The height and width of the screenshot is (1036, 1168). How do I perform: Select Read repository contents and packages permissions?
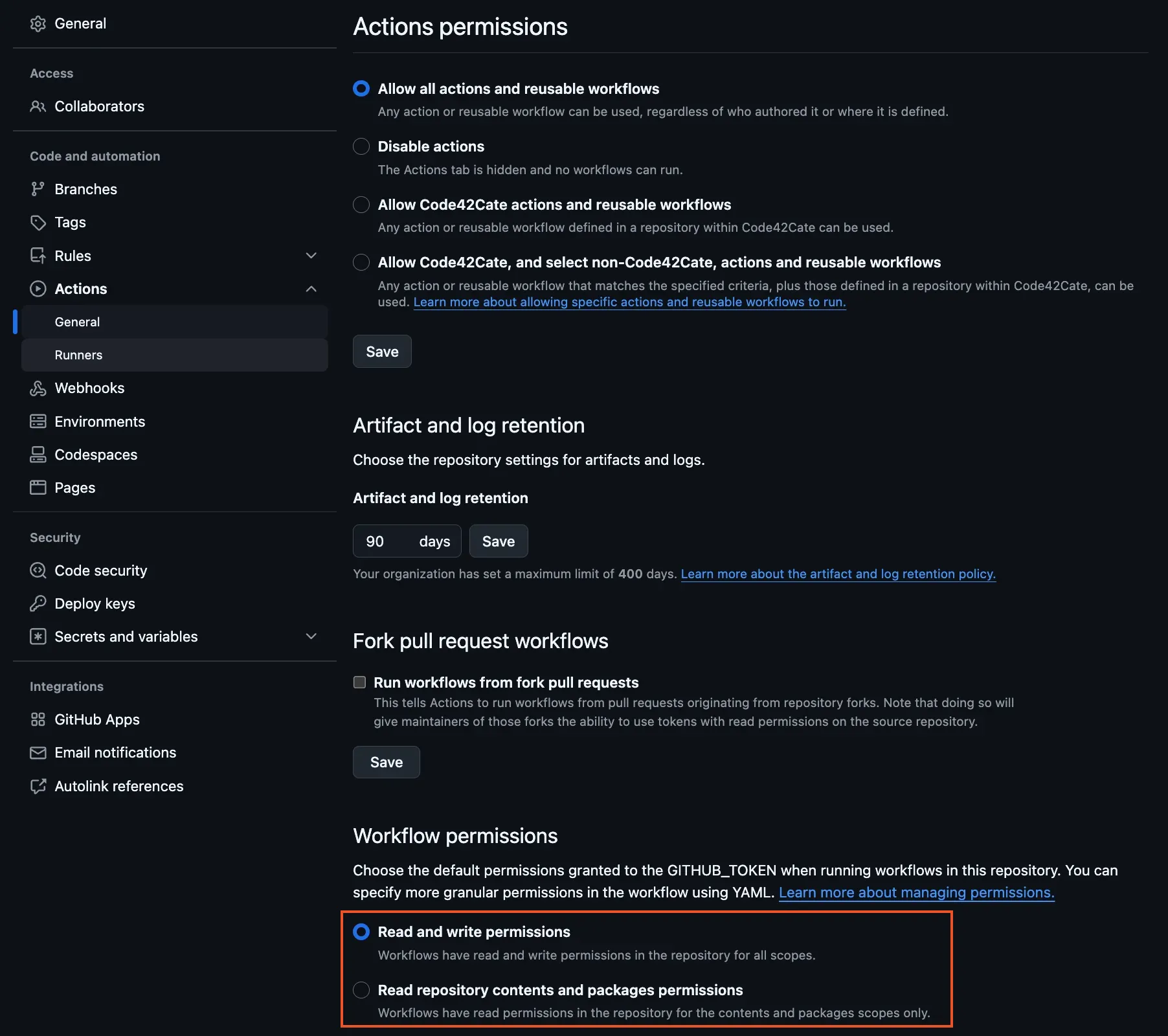tap(361, 989)
